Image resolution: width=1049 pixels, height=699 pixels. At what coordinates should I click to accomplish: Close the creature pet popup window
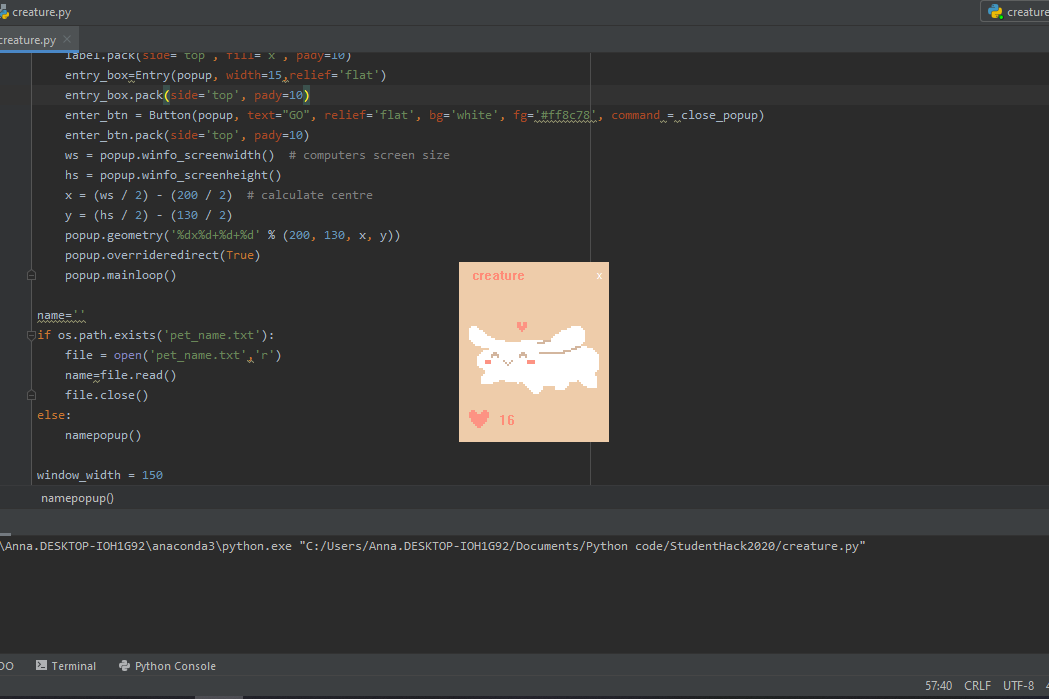point(599,276)
